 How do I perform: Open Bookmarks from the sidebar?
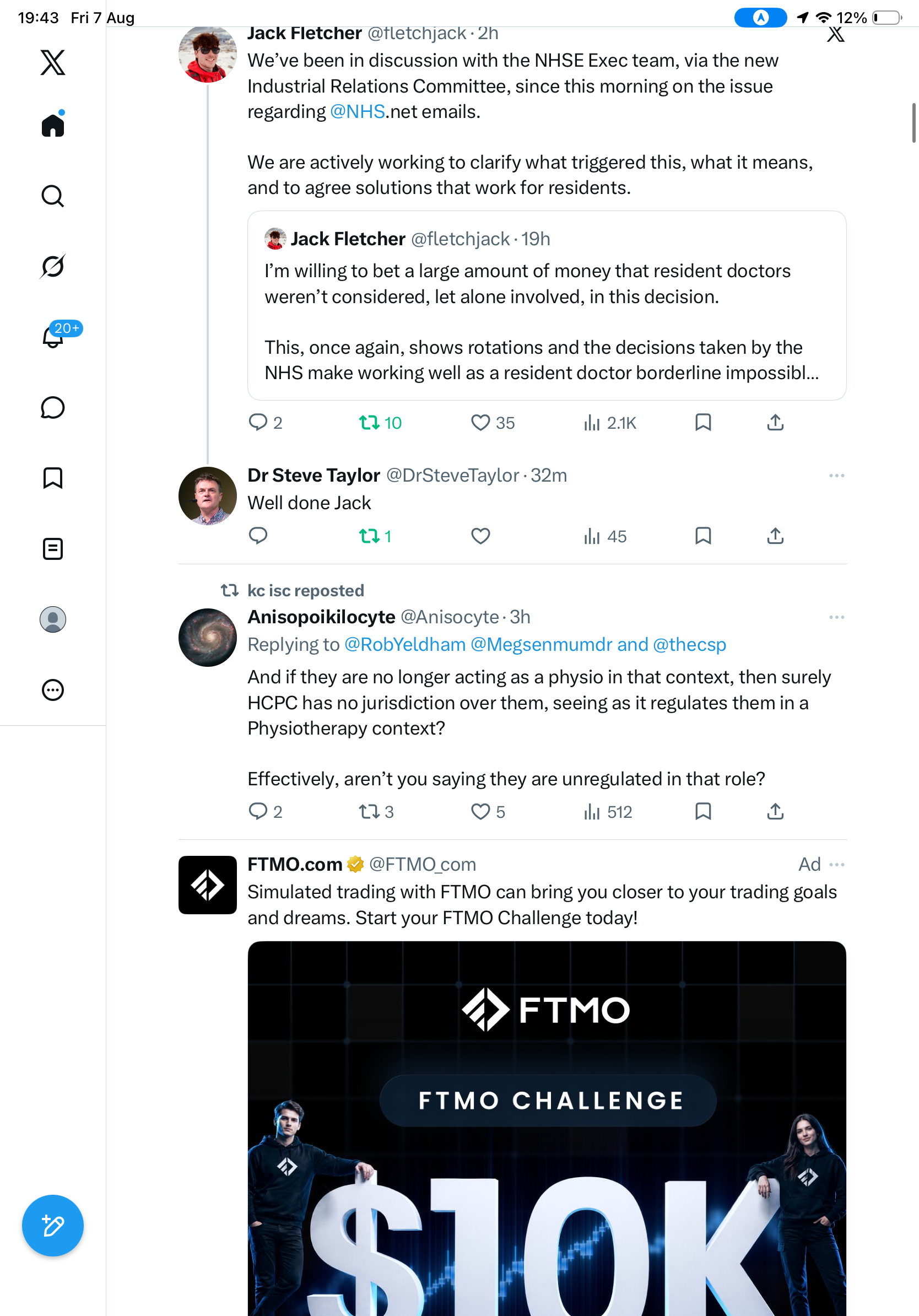point(53,478)
